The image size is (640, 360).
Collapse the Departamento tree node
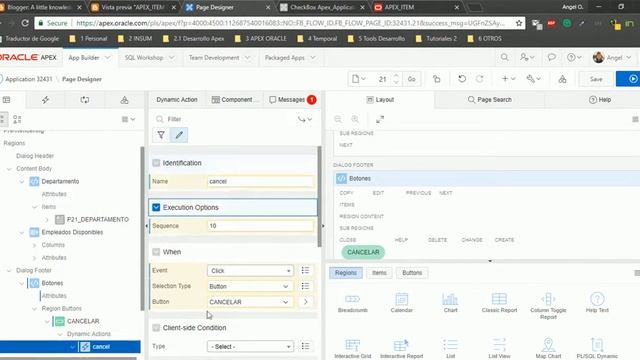pos(22,181)
